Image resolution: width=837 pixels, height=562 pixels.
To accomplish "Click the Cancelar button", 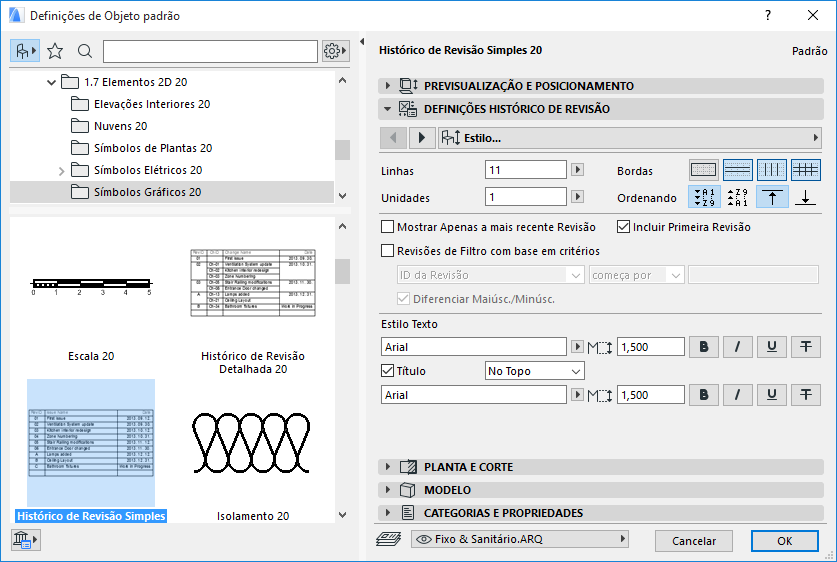I will (694, 541).
